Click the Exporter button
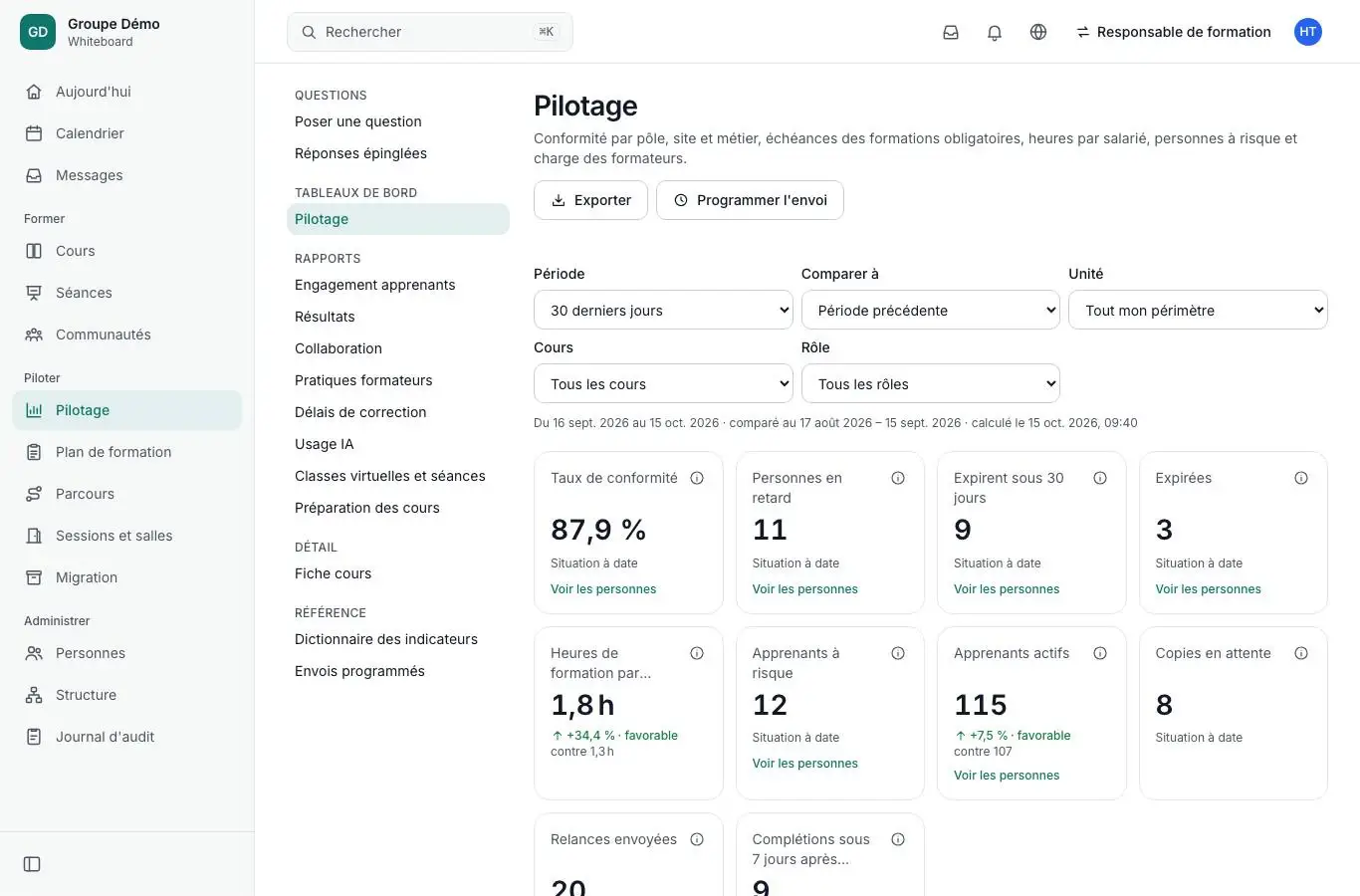This screenshot has height=896, width=1360. point(591,200)
